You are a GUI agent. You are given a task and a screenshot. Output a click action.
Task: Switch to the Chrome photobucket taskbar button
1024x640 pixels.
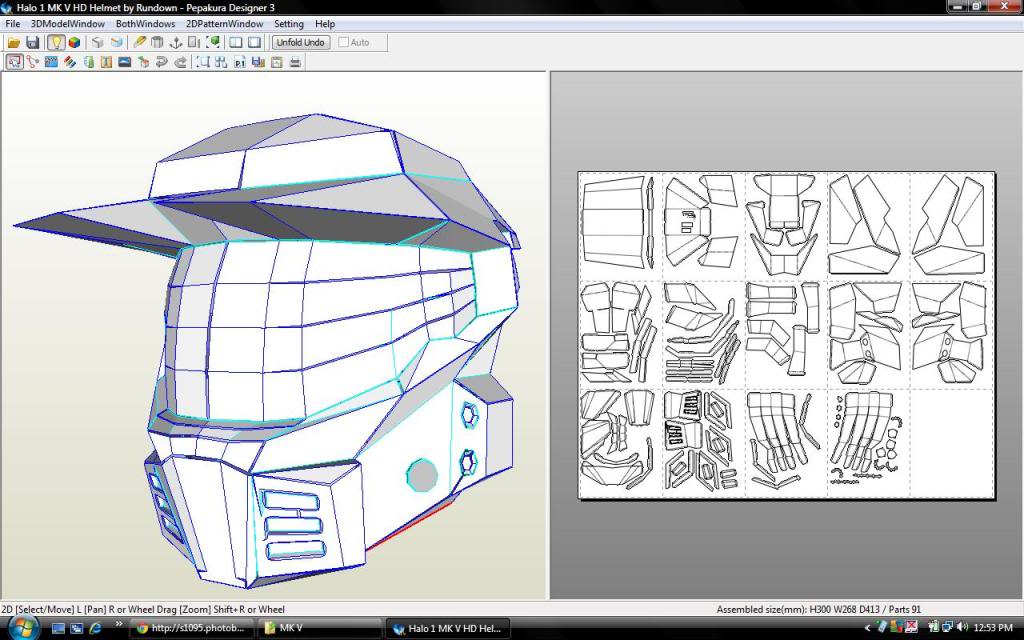[x=191, y=628]
